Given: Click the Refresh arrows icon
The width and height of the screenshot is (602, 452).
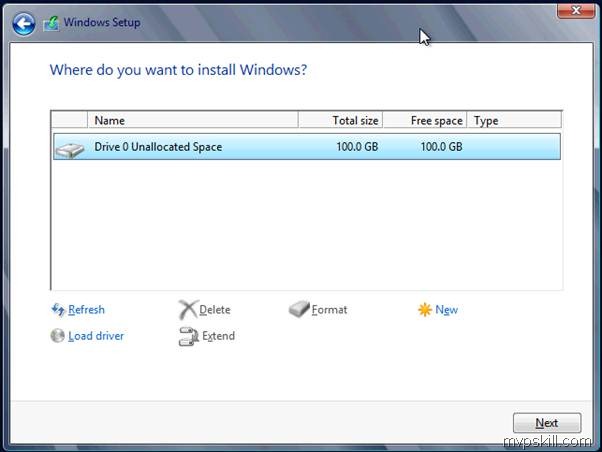Looking at the screenshot, I should tap(58, 309).
